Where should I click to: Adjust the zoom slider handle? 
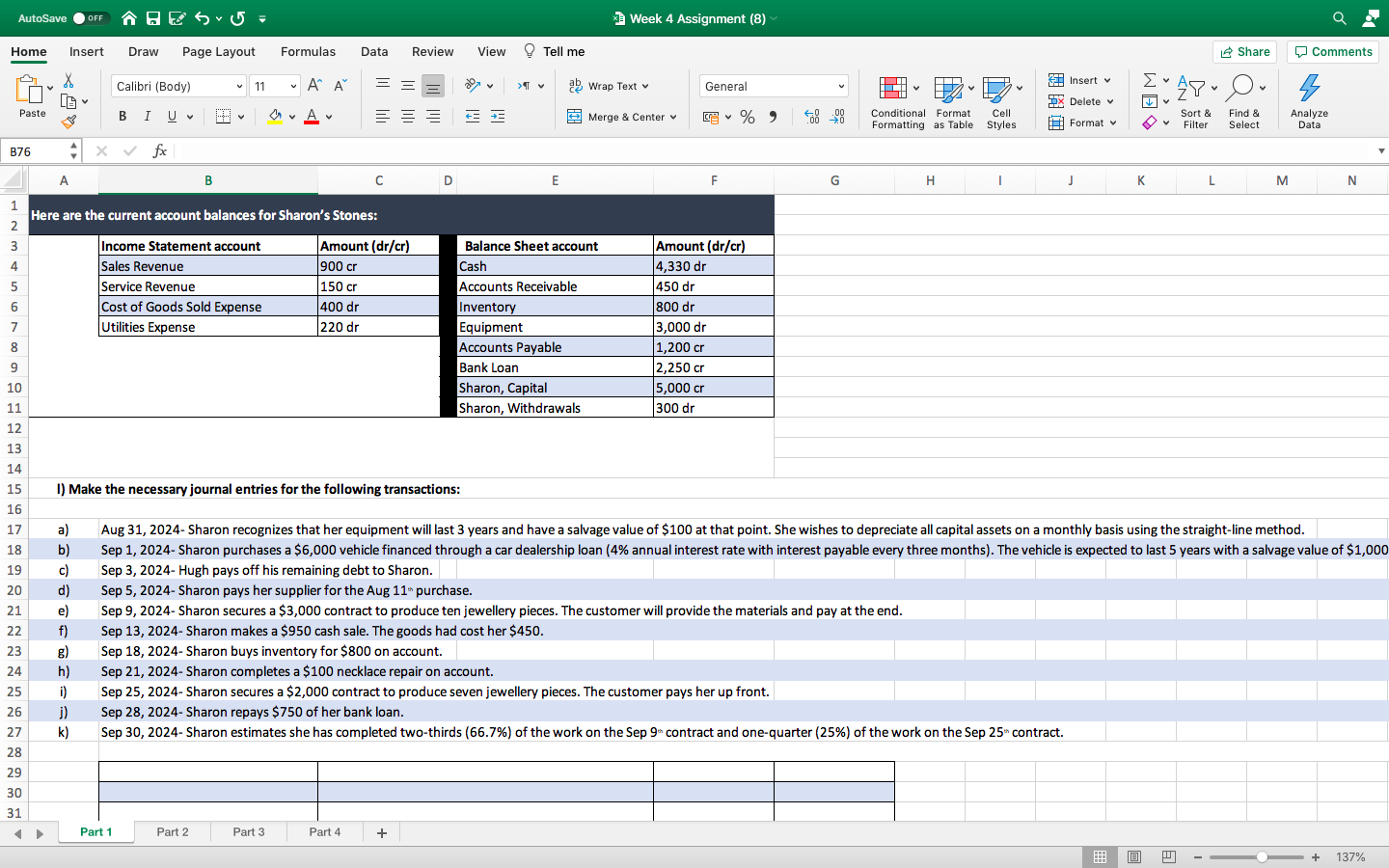[1262, 857]
